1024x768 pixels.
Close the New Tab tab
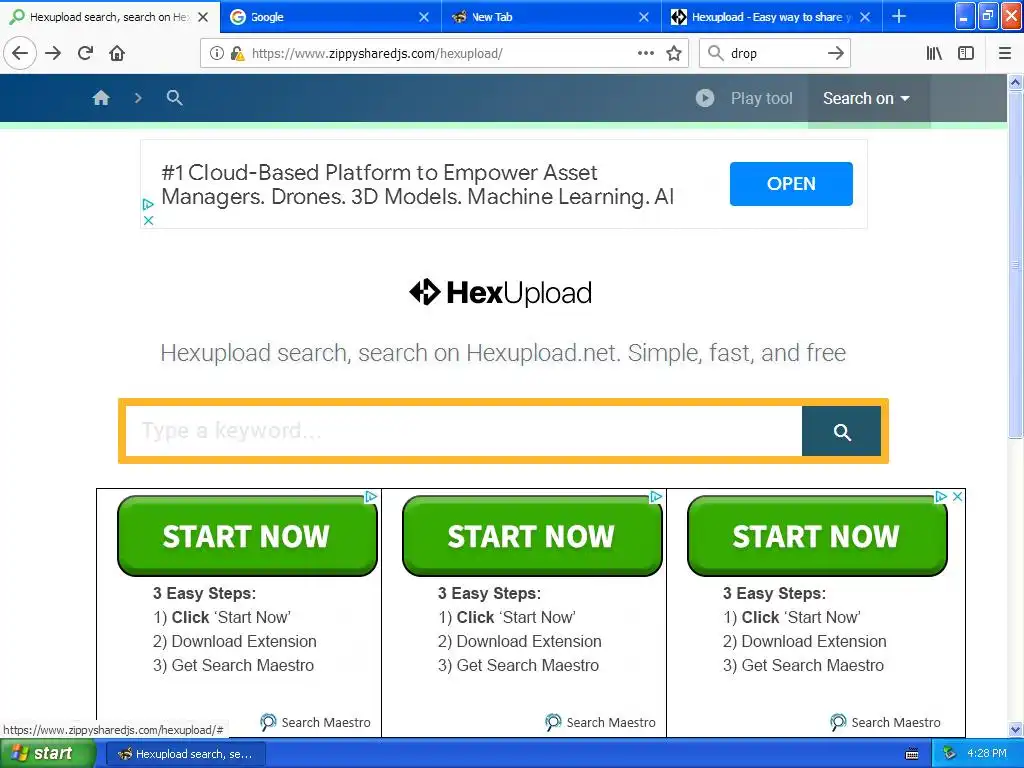pyautogui.click(x=644, y=17)
